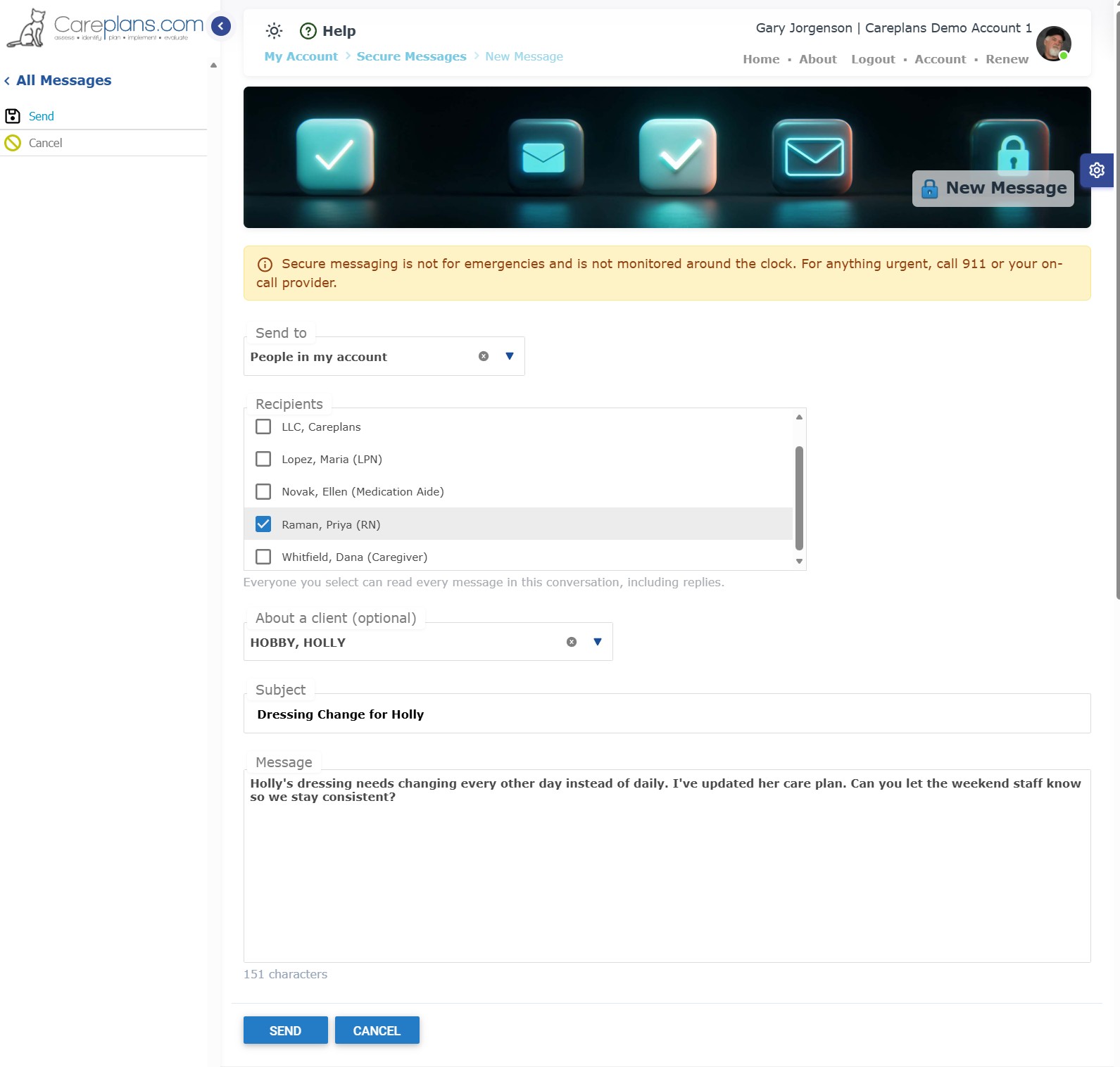
Task: Click the blue CANCEL button
Action: [377, 1030]
